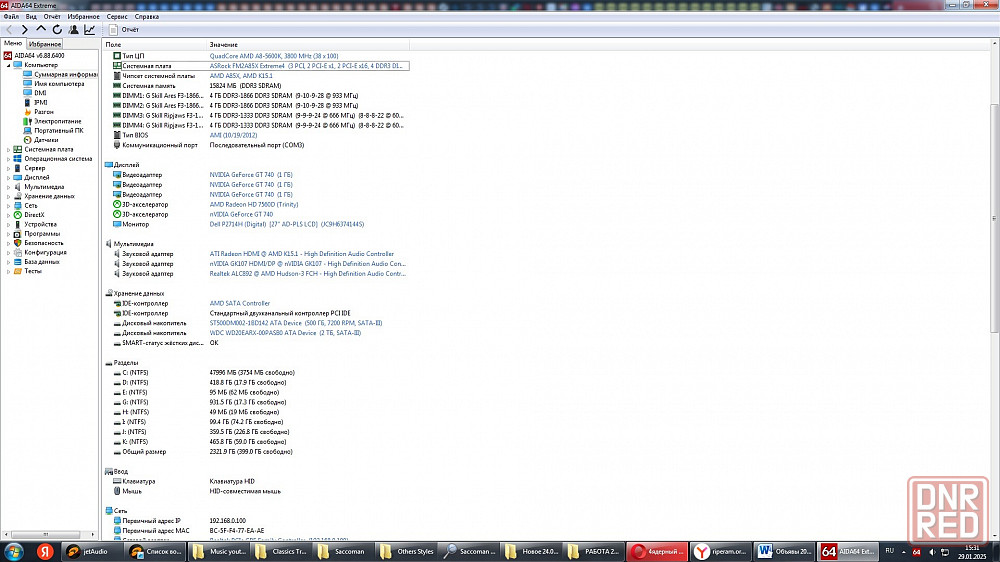Click the Портативный ПК laptop icon
Viewport: 1000px width, 562px height.
[x=27, y=131]
